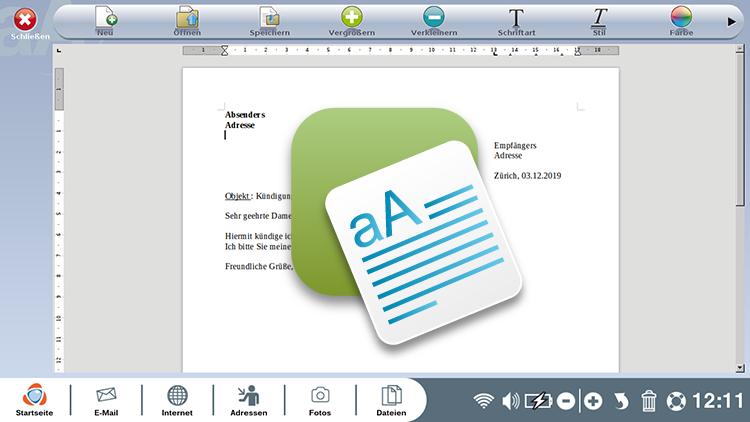Click the "Freundliche Grüße" line
The width and height of the screenshot is (750, 422).
coord(259,267)
